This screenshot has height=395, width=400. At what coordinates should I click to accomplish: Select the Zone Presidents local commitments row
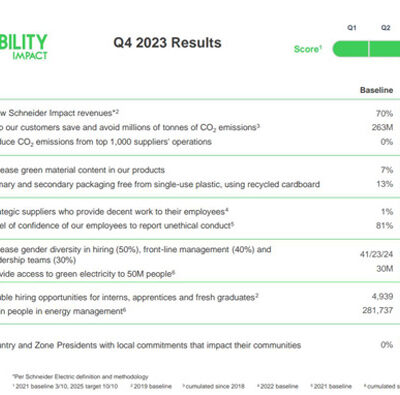(200, 345)
